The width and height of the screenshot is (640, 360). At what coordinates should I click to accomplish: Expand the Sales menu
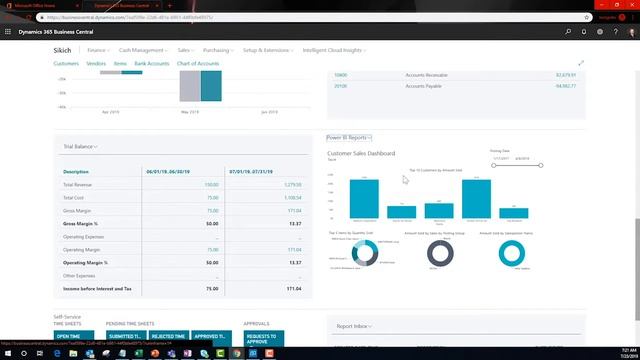click(186, 50)
